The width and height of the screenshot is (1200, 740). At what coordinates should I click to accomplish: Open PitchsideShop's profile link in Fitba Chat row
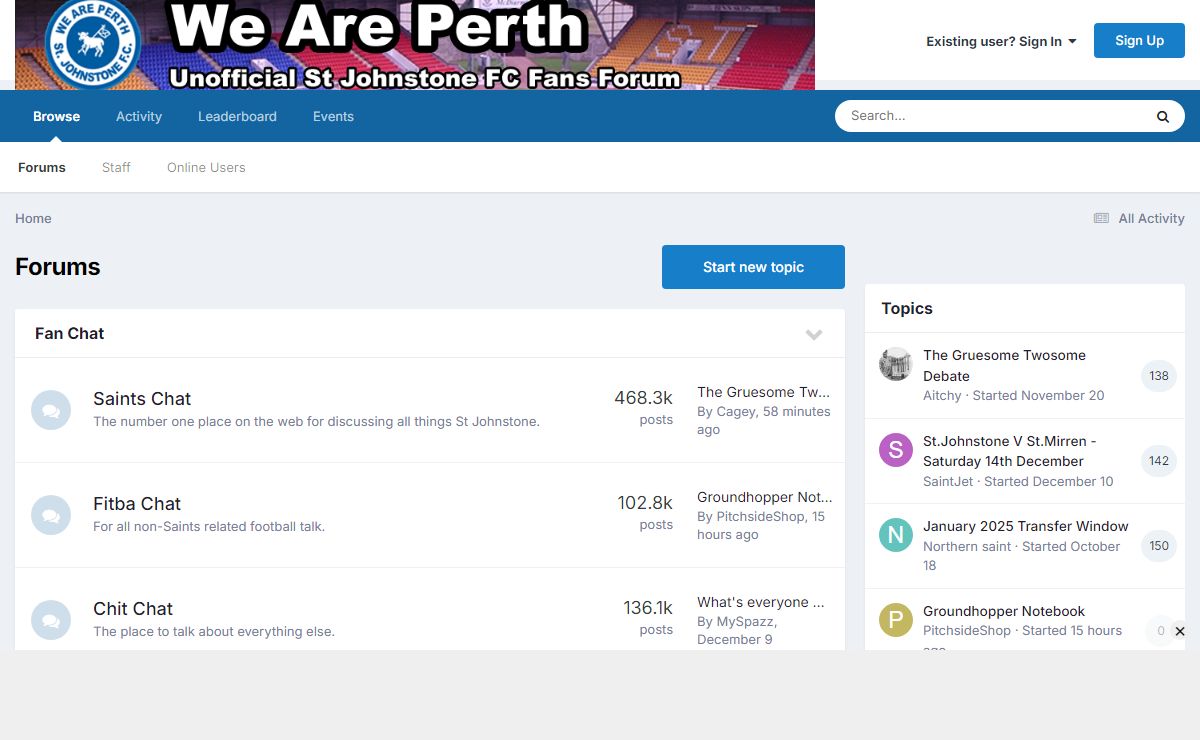(761, 516)
